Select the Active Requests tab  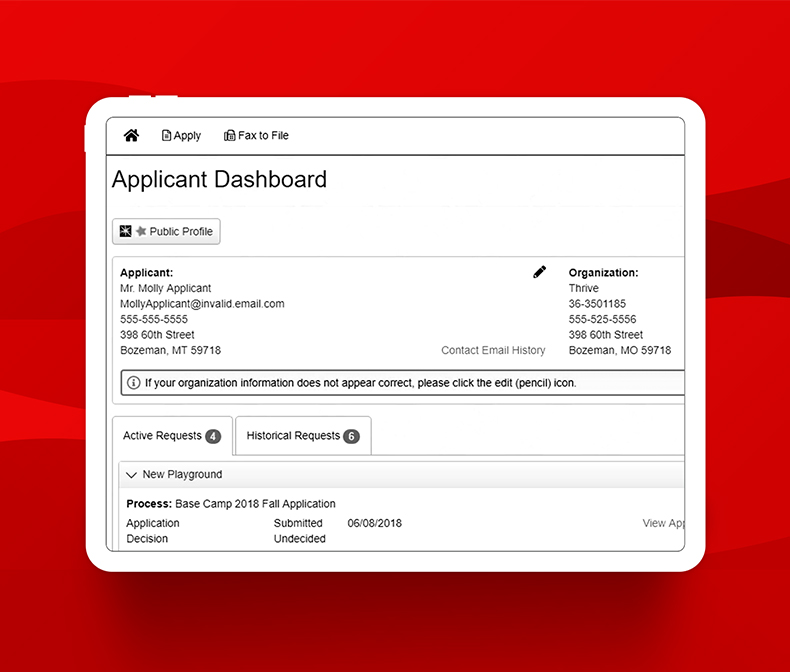162,436
